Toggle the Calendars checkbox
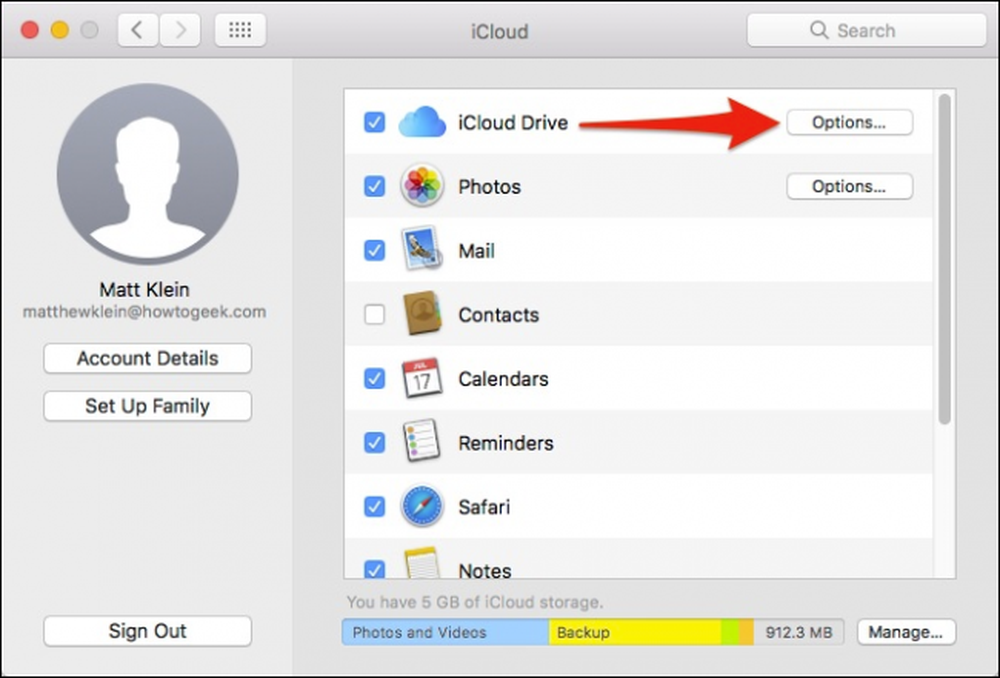Screen dimensions: 1000x678 point(374,378)
